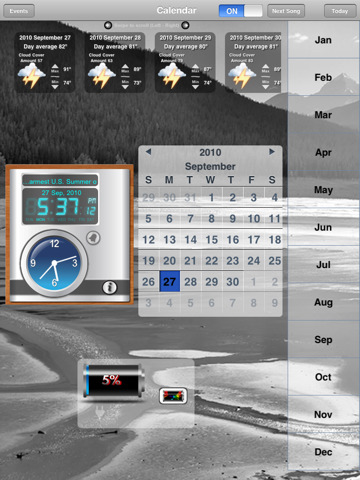This screenshot has width=360, height=480.
Task: Choose Sep from month sidebar
Action: pyautogui.click(x=323, y=339)
